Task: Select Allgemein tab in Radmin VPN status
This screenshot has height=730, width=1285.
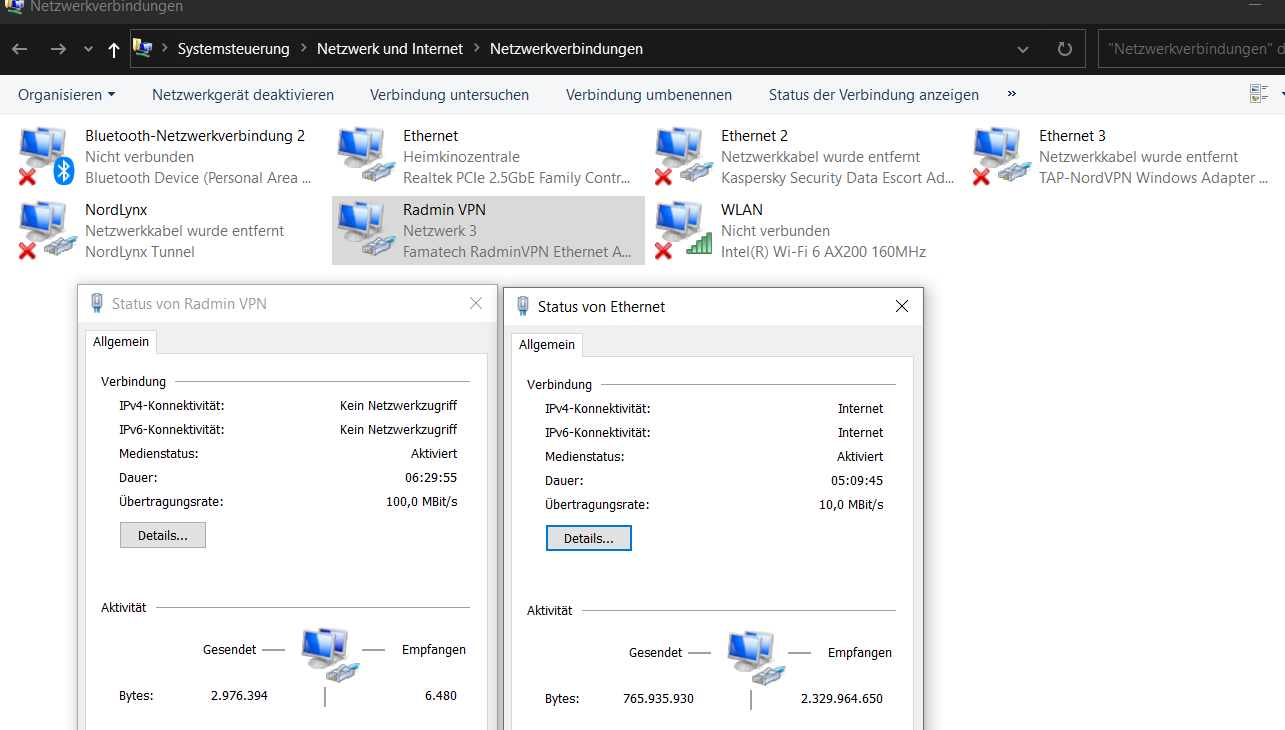Action: 121,341
